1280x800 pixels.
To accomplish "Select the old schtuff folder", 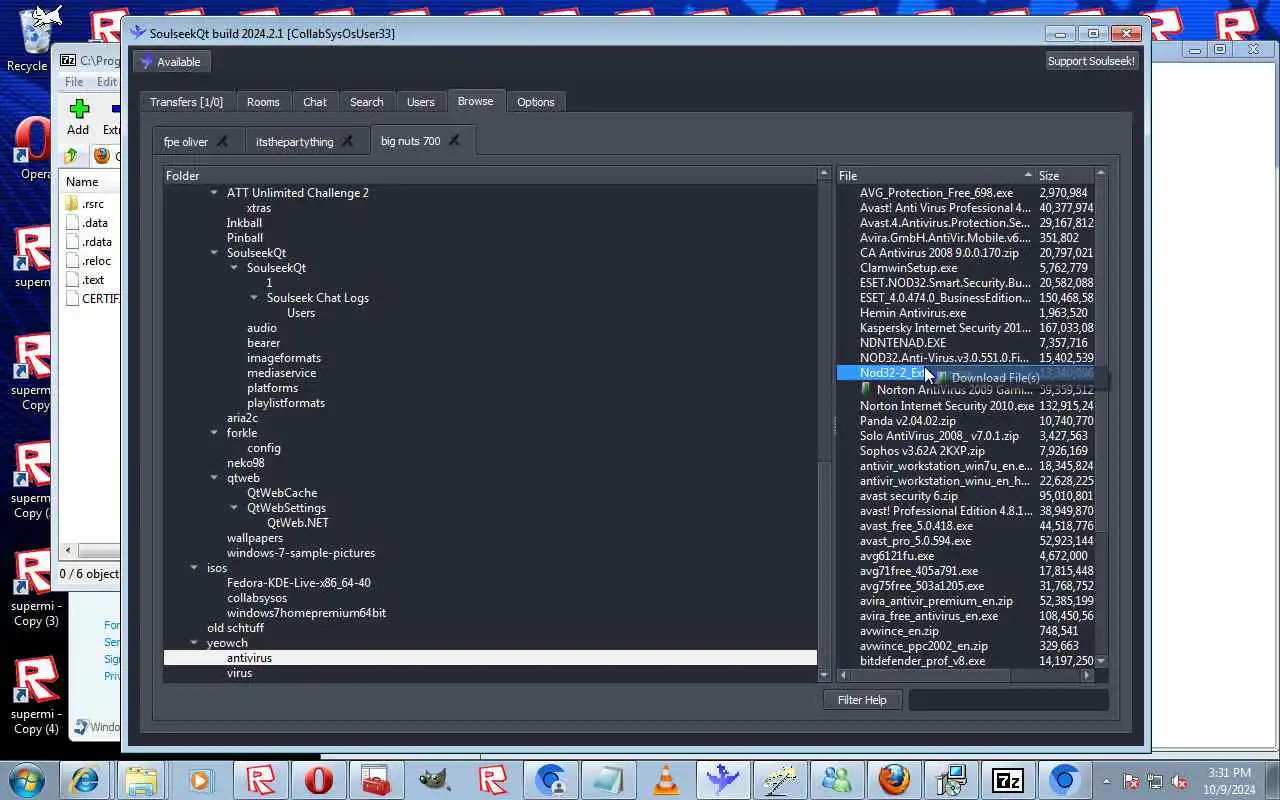I will pos(235,628).
